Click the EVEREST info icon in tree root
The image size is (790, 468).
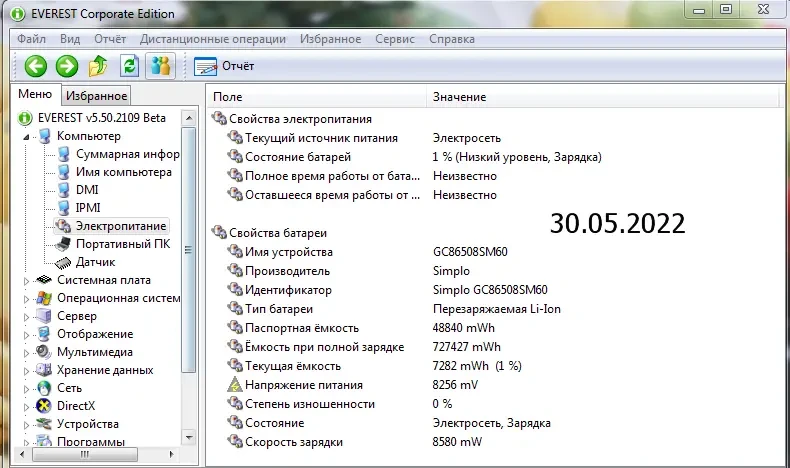(25, 118)
